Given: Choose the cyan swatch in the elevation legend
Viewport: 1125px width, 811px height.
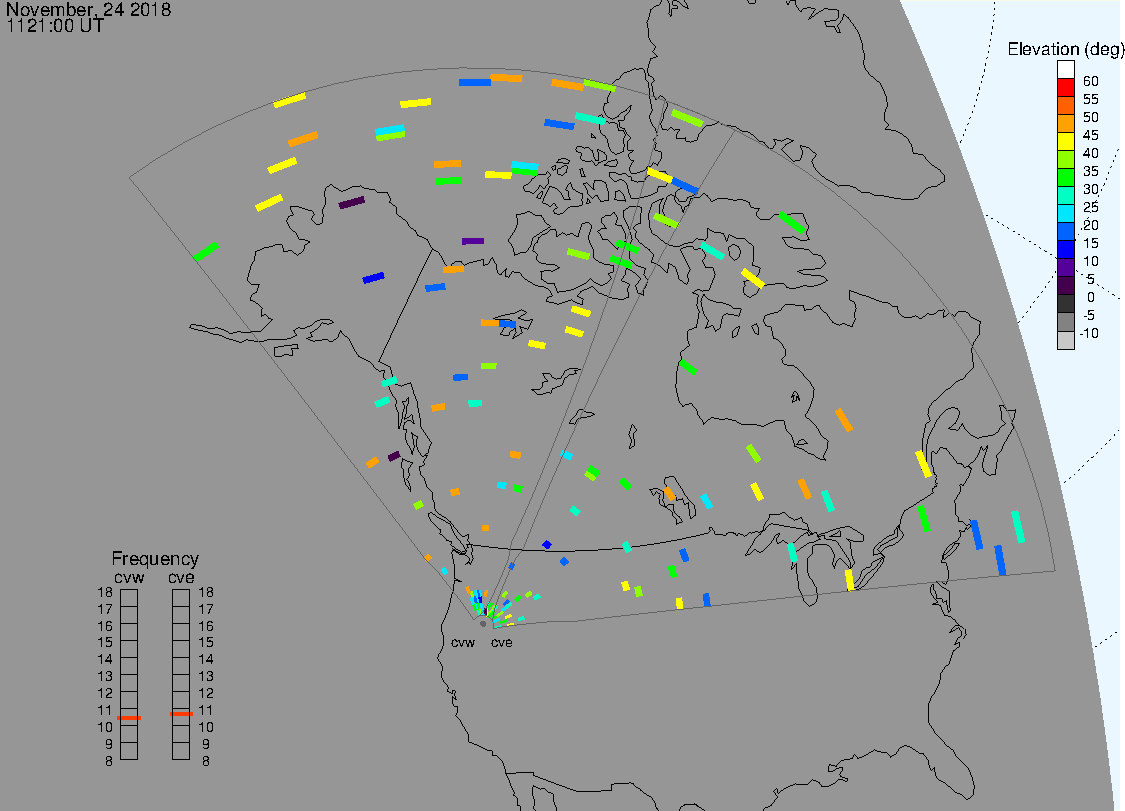Looking at the screenshot, I should pyautogui.click(x=1065, y=213).
